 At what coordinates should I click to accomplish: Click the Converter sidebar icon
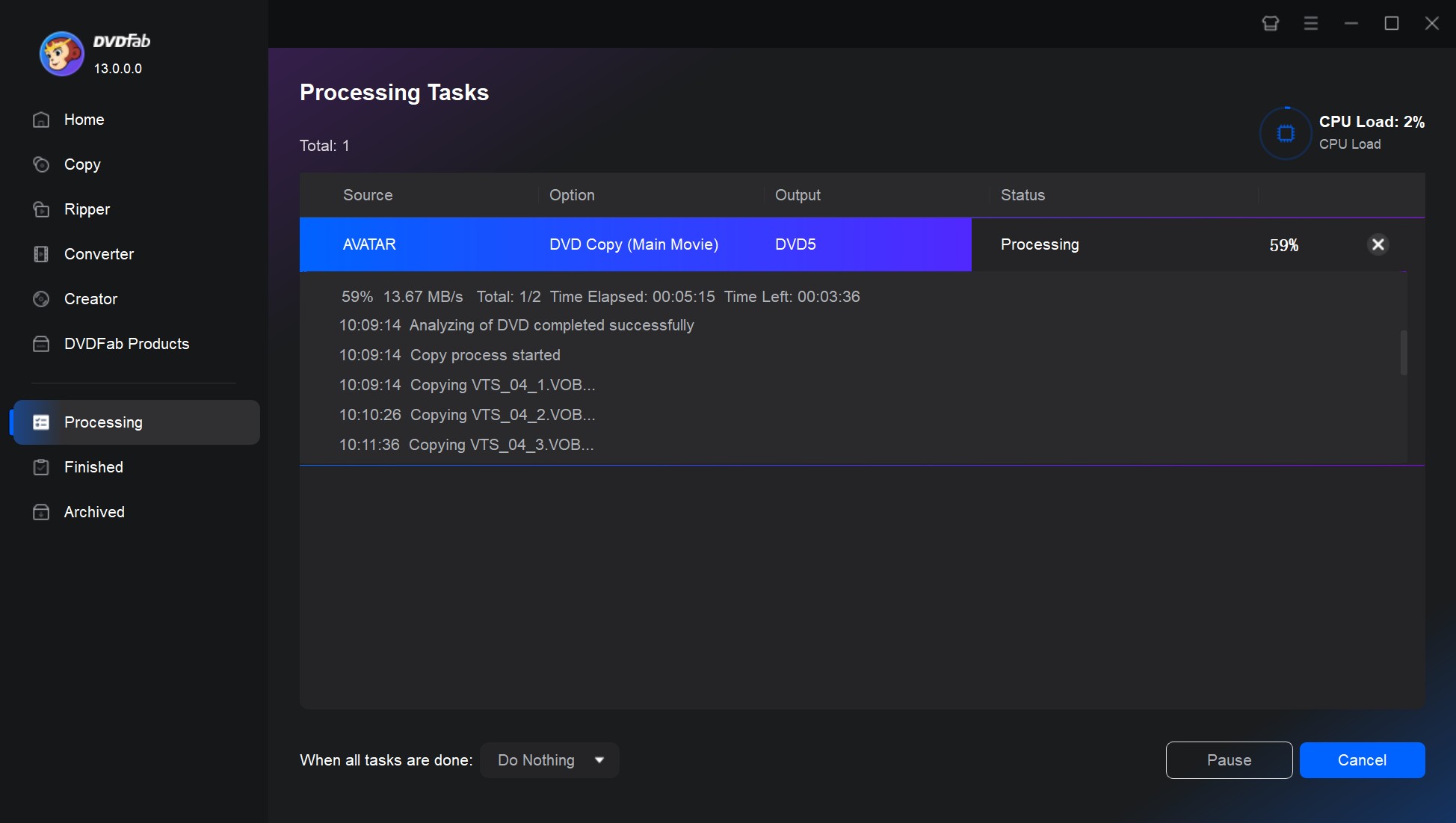[41, 254]
